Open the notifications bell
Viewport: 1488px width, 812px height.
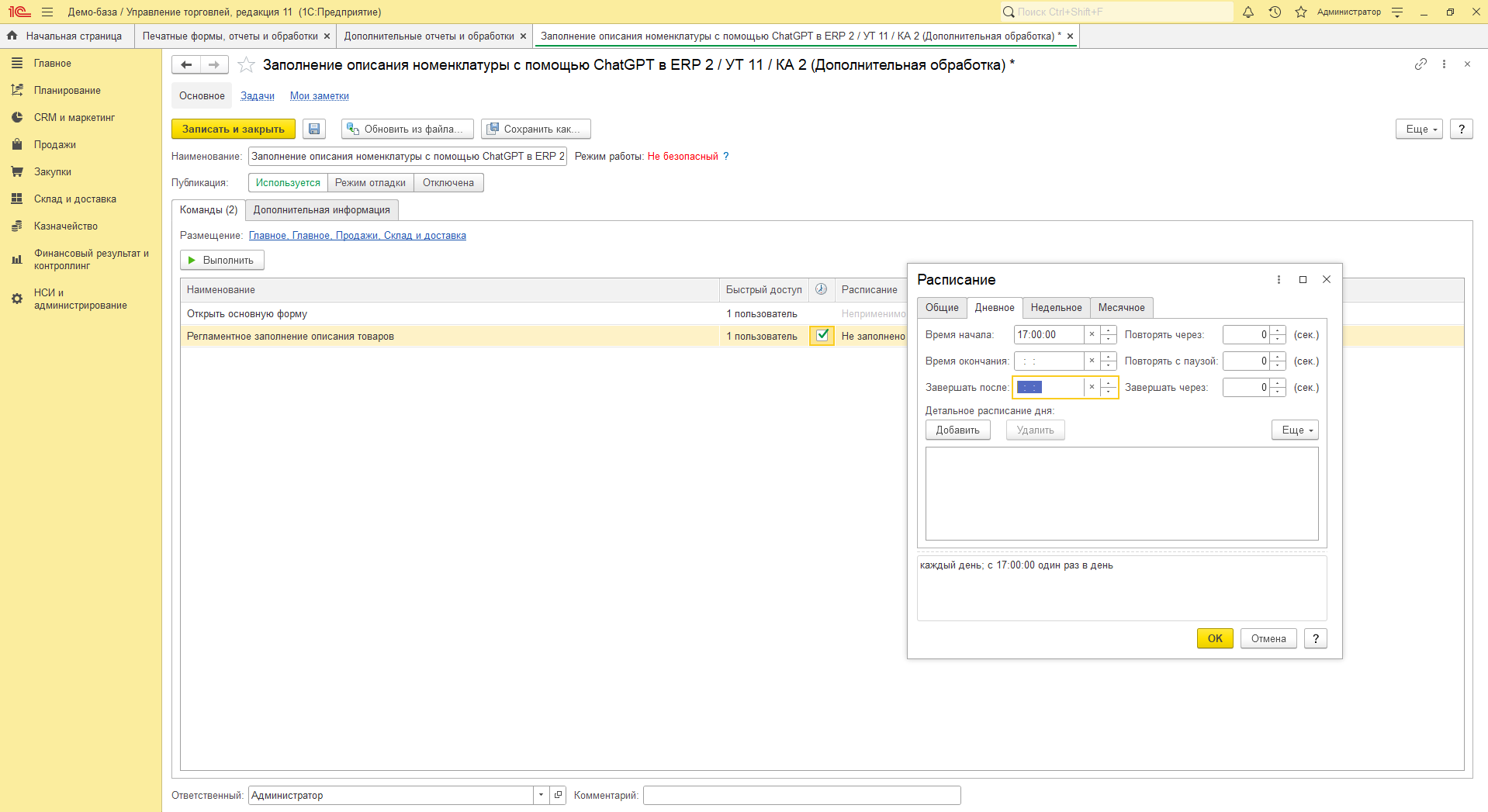1248,12
